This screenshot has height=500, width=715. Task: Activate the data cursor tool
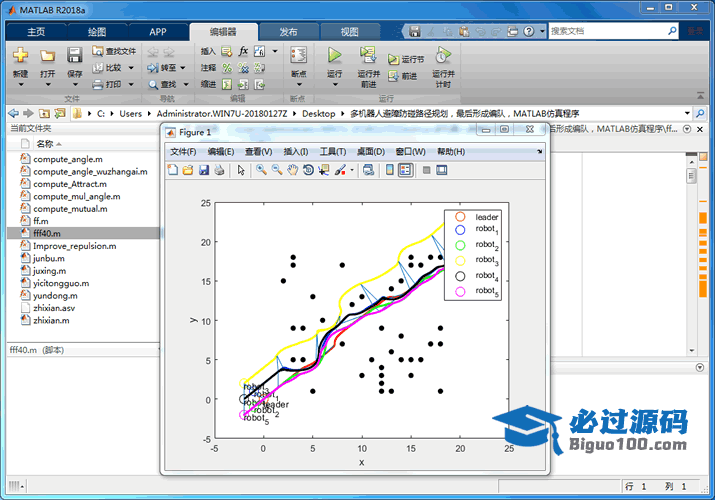coord(323,170)
